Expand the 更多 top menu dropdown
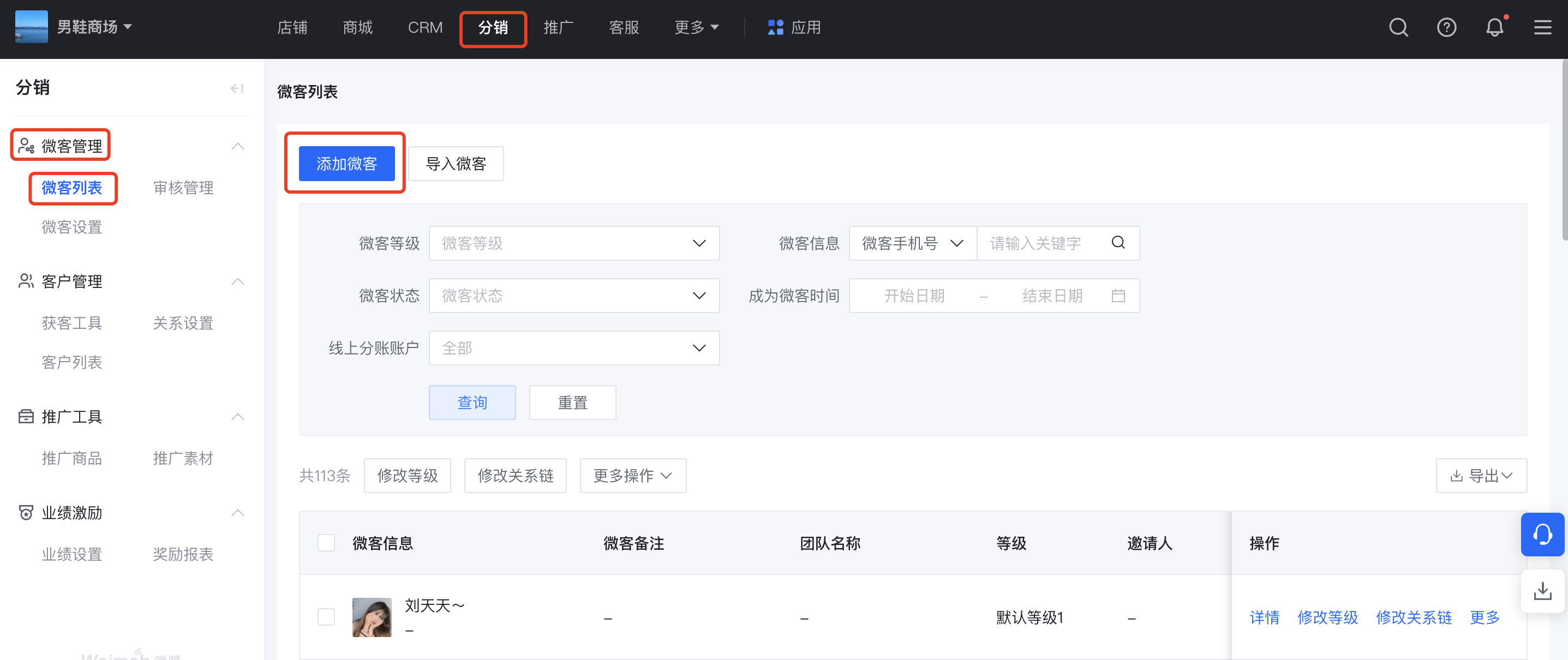Screen dimensions: 1568x660 (697, 27)
